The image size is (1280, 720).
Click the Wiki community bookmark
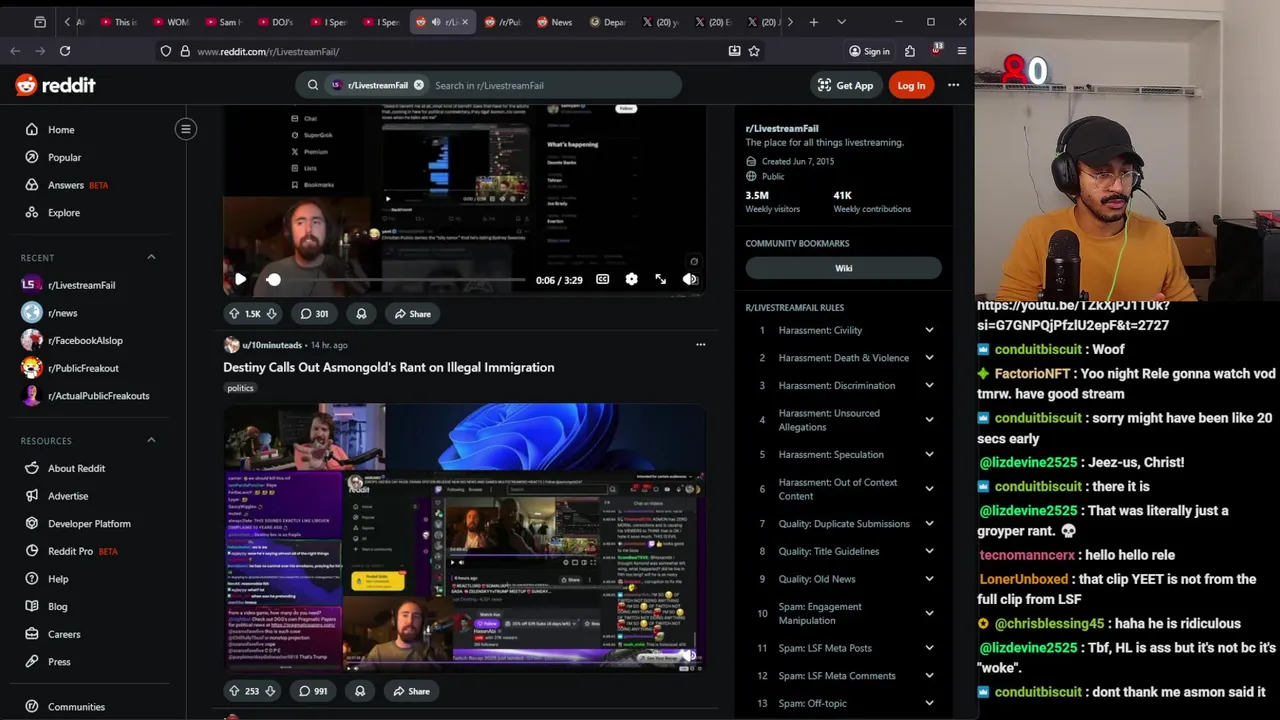tap(844, 268)
